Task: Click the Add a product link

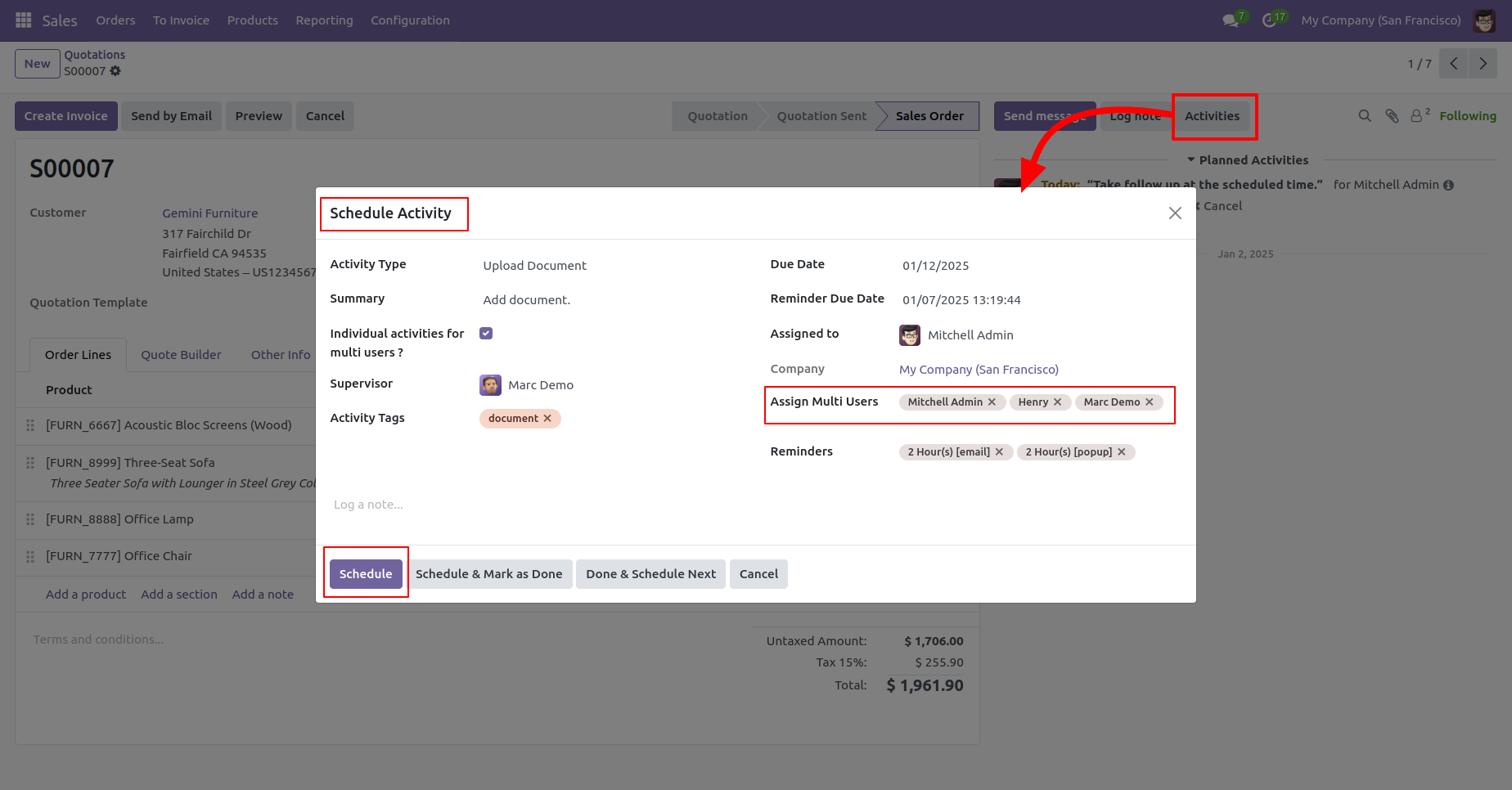Action: point(86,595)
